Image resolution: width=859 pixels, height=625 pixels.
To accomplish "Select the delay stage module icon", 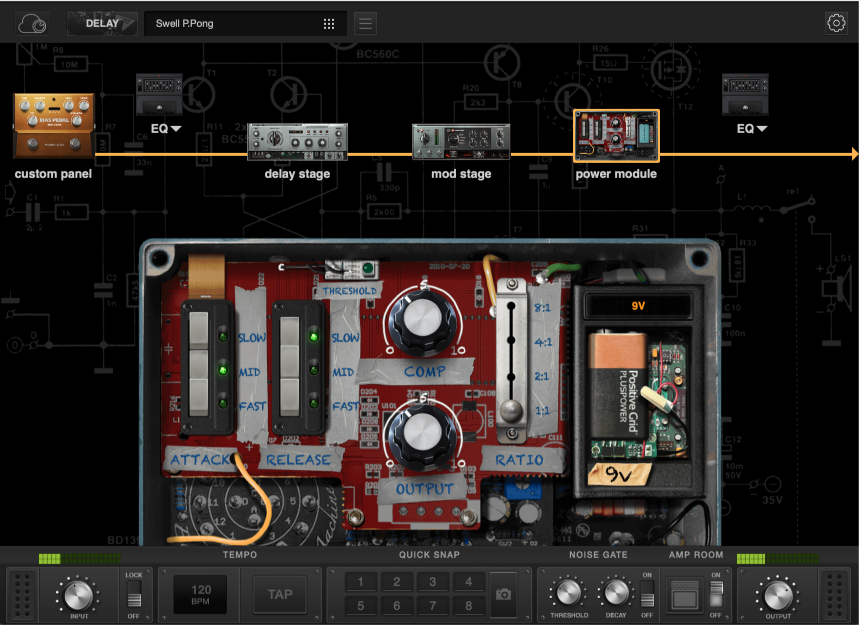I will coord(297,143).
